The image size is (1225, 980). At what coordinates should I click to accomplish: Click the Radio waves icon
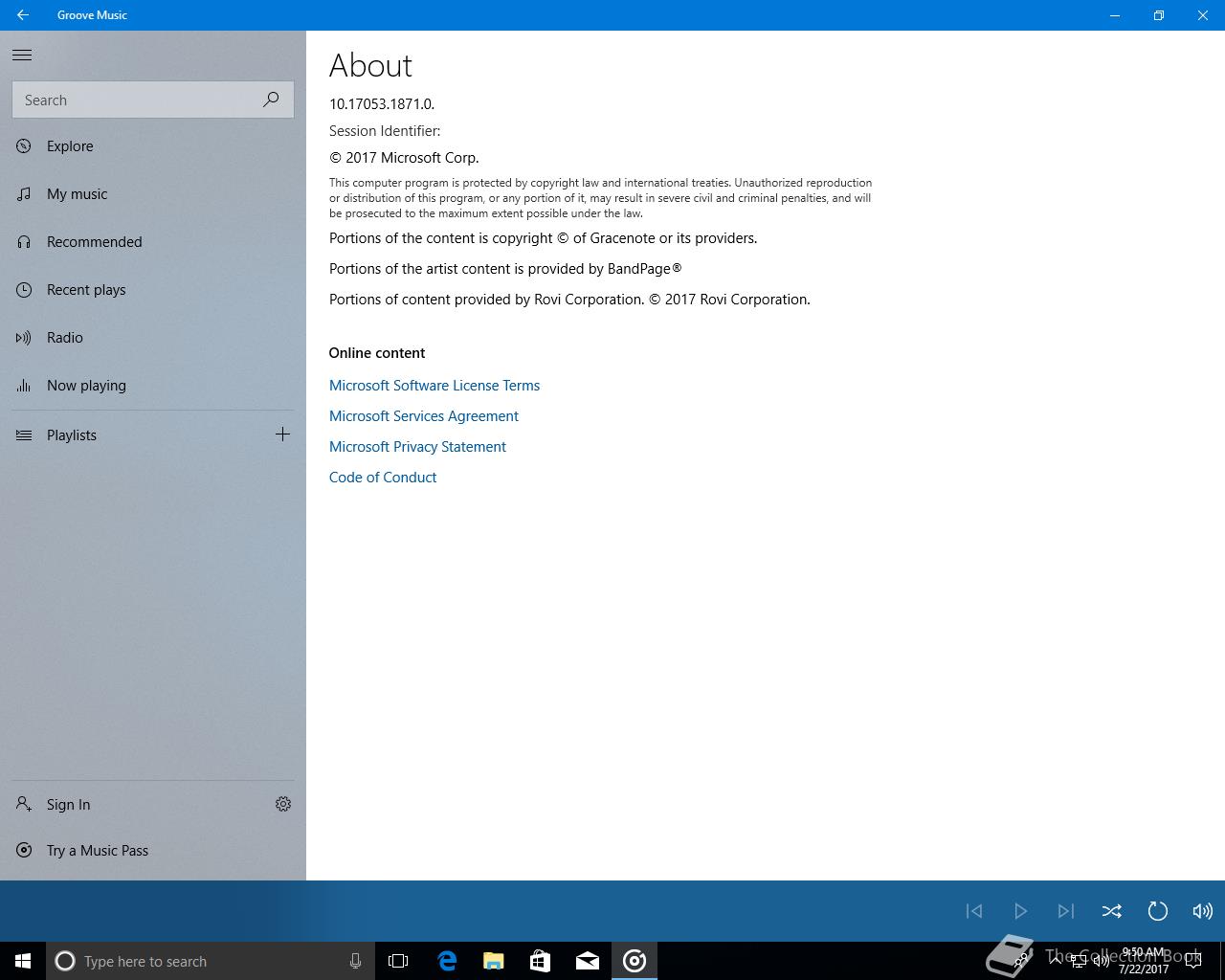click(x=24, y=338)
